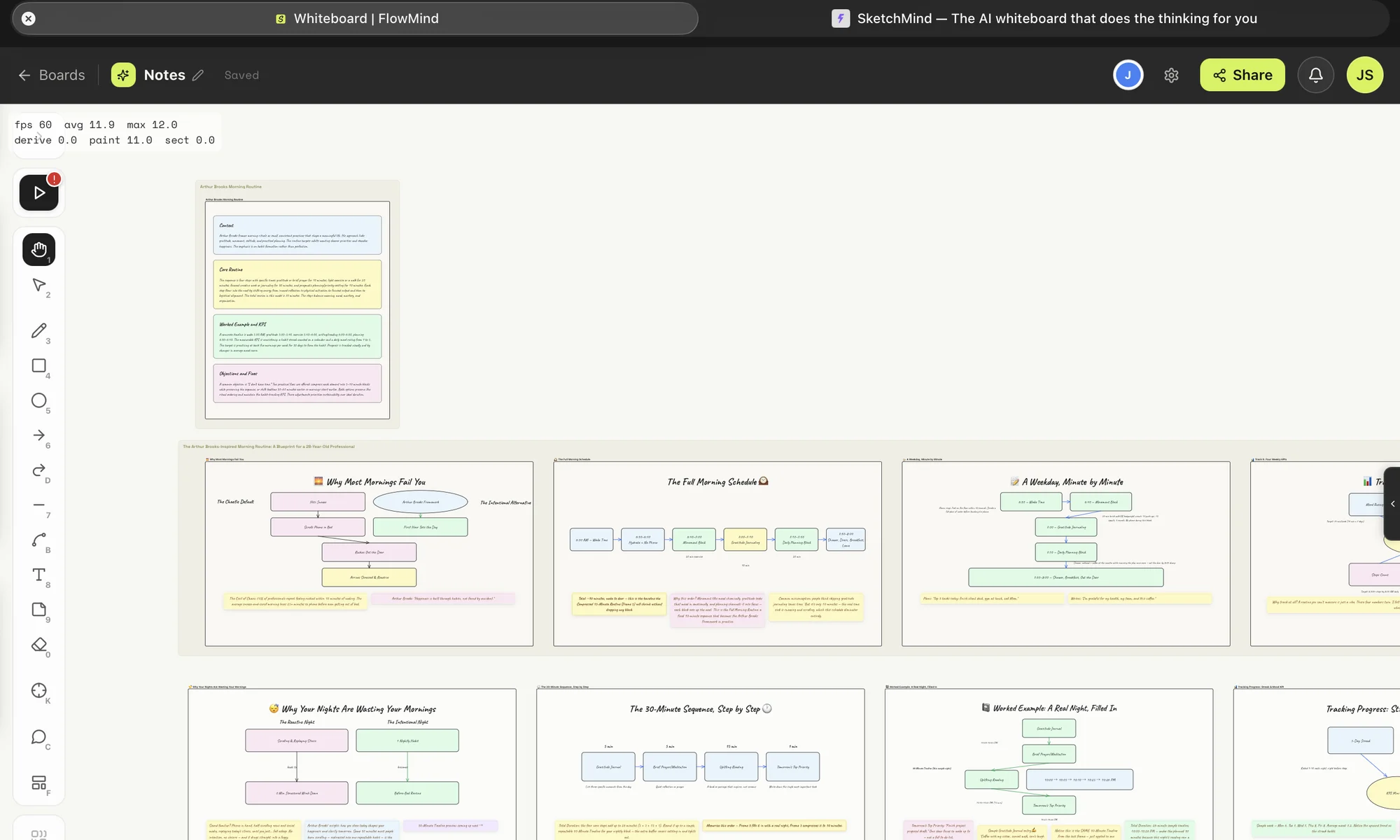Select the Sticky note tool
The image size is (1400, 840).
38,610
